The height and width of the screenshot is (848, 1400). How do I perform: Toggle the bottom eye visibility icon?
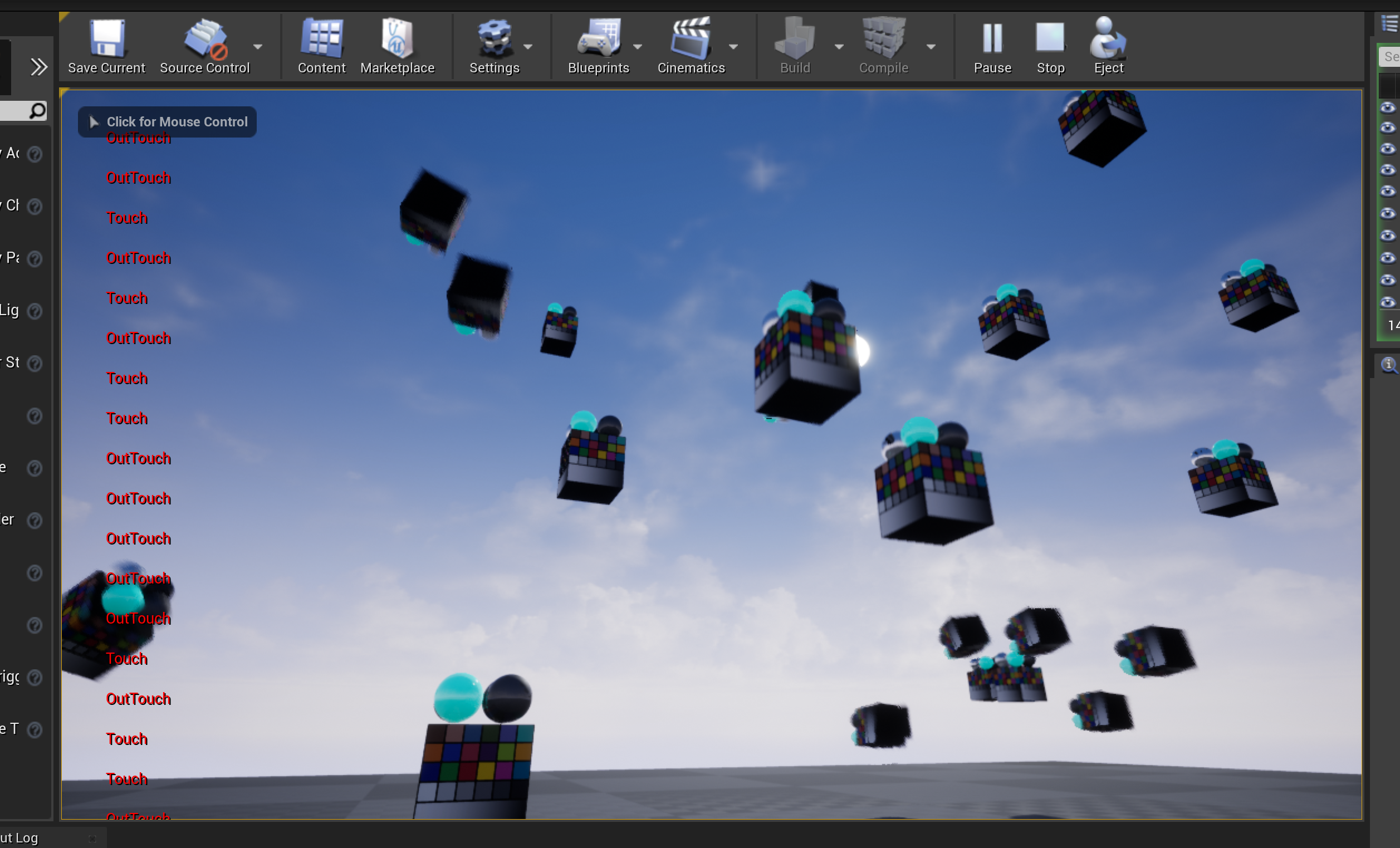[x=1388, y=302]
